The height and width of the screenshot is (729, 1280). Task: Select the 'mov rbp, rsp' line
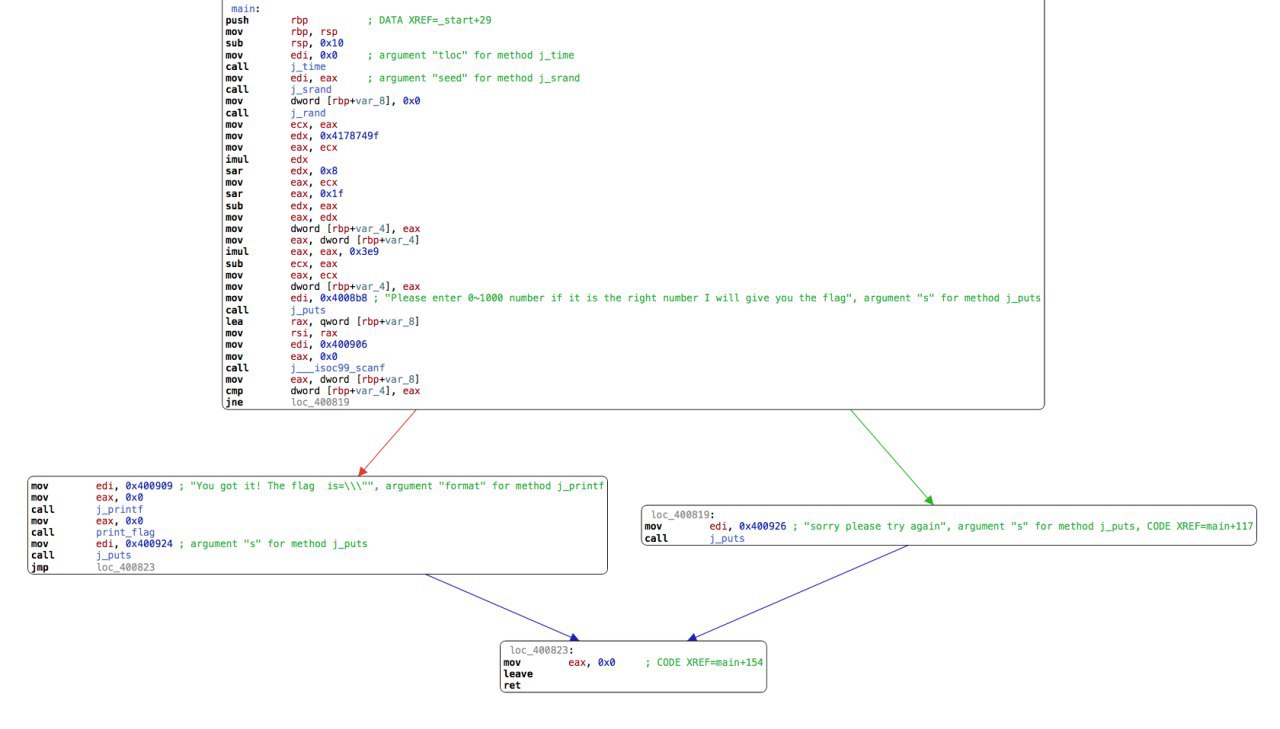click(282, 32)
